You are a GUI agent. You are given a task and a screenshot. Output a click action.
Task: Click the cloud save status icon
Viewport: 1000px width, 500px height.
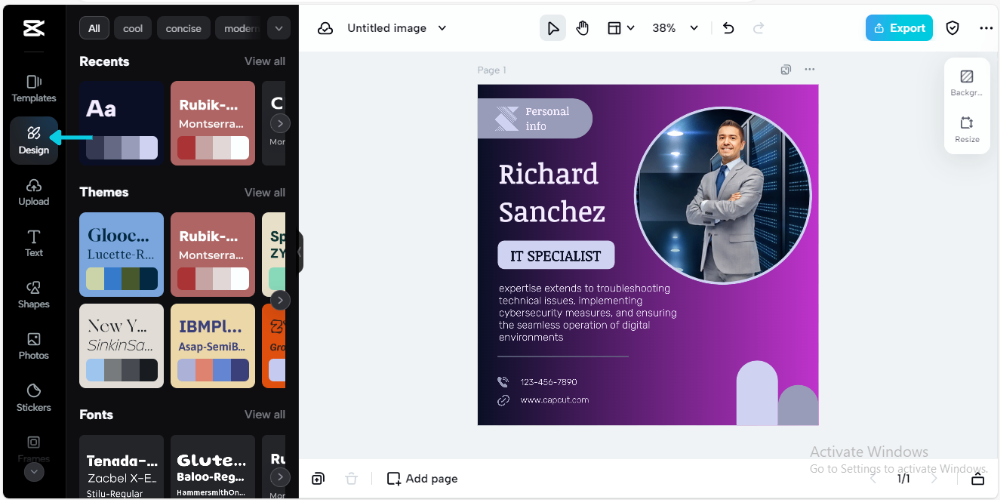click(x=325, y=28)
